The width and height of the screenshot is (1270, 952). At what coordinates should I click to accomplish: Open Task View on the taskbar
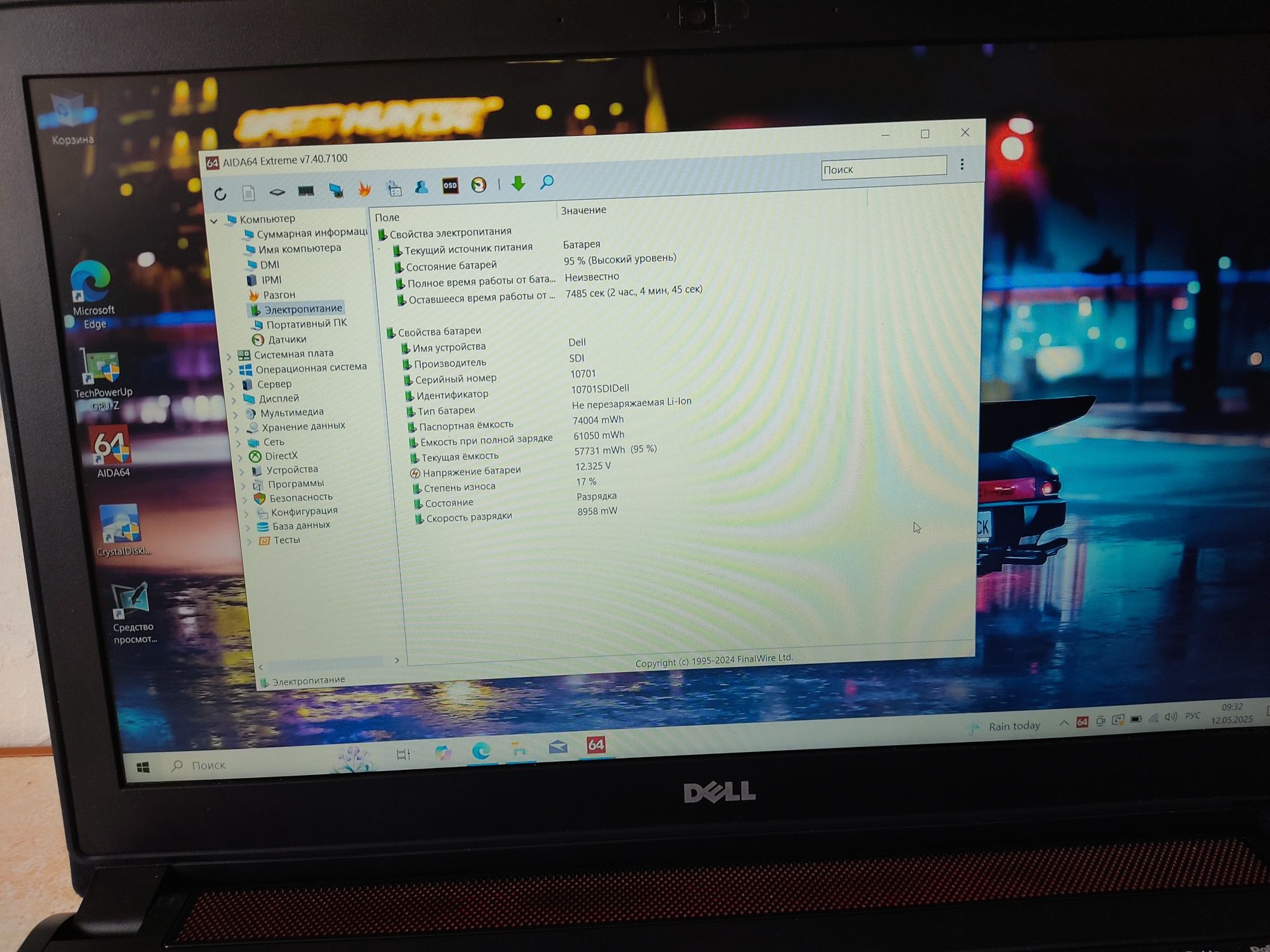[x=403, y=755]
